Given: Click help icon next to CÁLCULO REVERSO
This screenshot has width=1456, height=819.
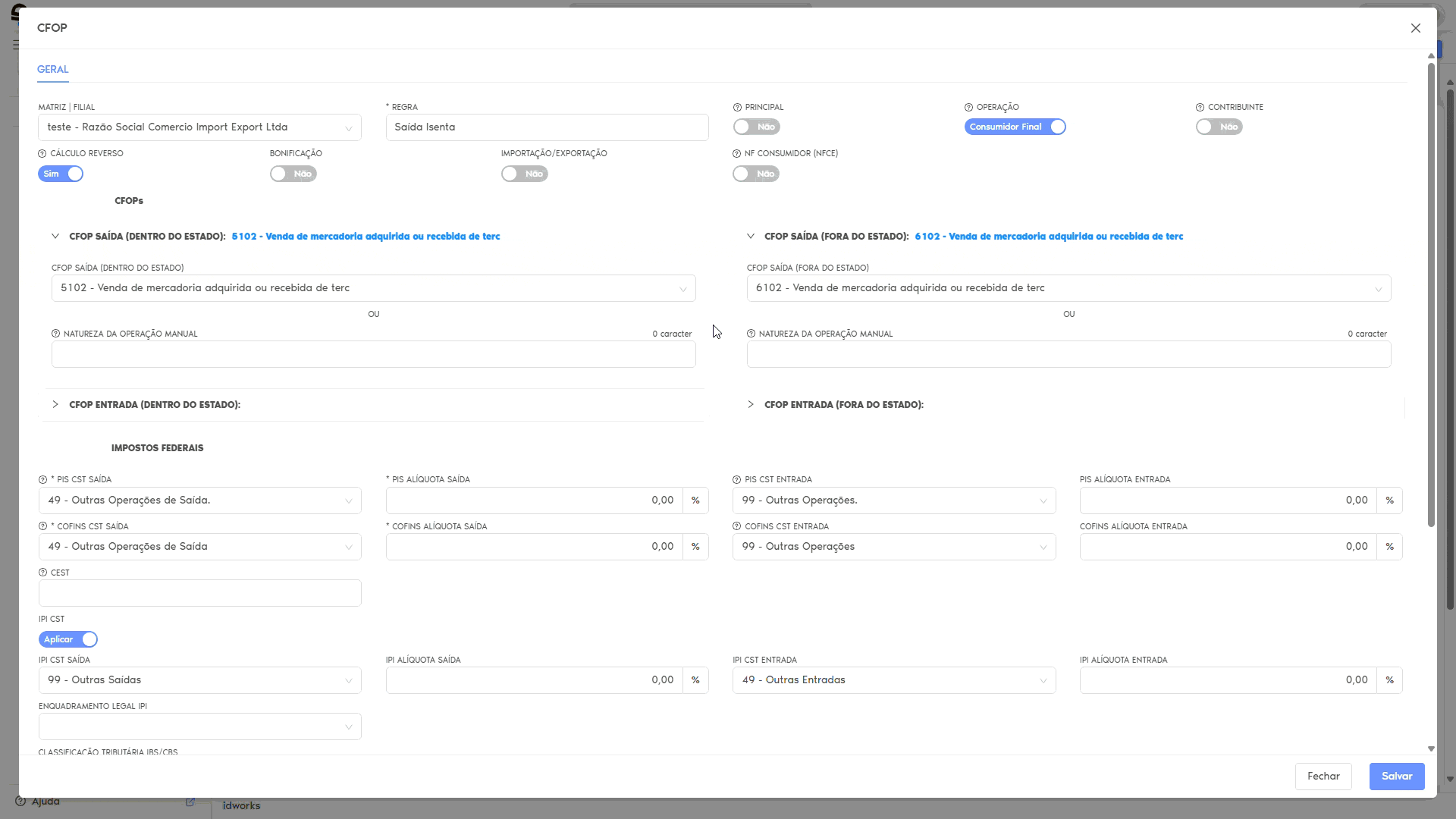Looking at the screenshot, I should [42, 154].
